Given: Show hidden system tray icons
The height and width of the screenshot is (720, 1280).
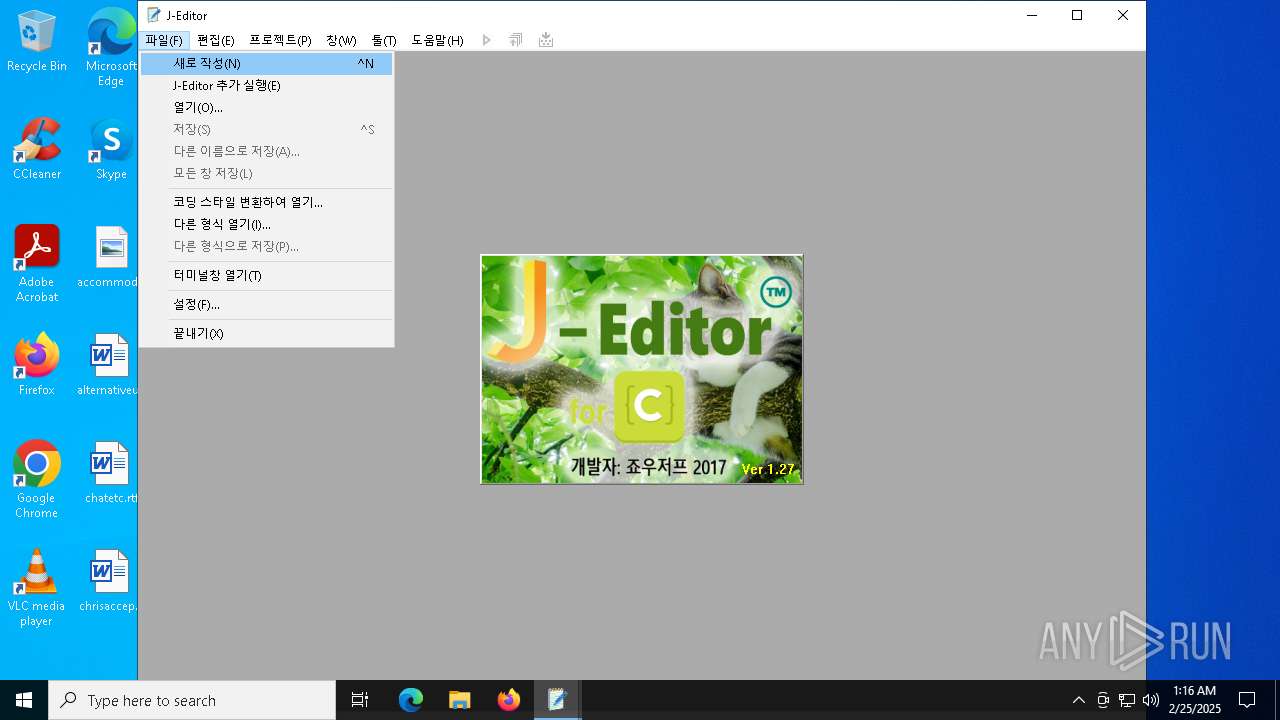Looking at the screenshot, I should tap(1078, 700).
